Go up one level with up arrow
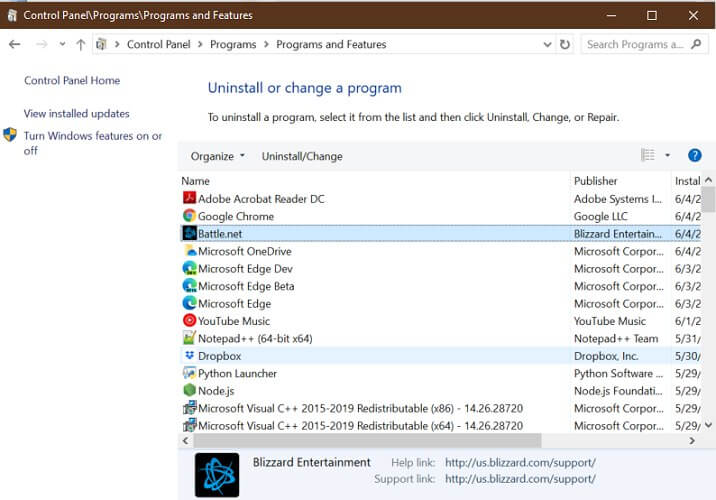 click(81, 44)
